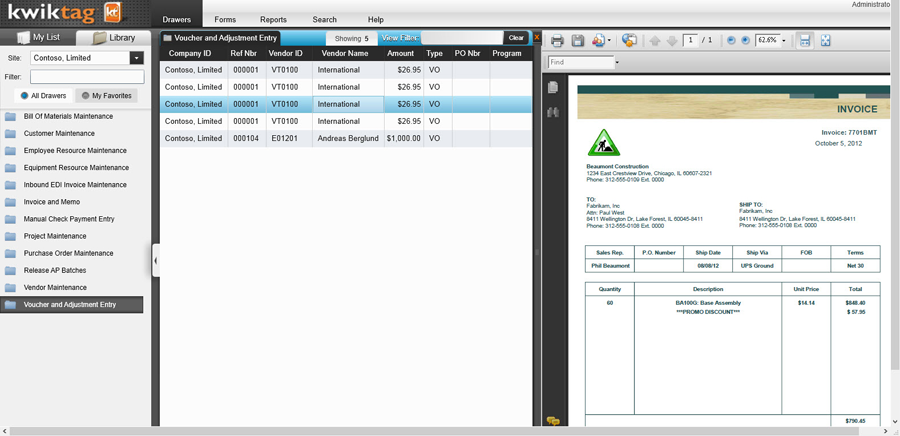This screenshot has width=900, height=436.
Task: Sort by Company ID column header
Action: coord(189,53)
